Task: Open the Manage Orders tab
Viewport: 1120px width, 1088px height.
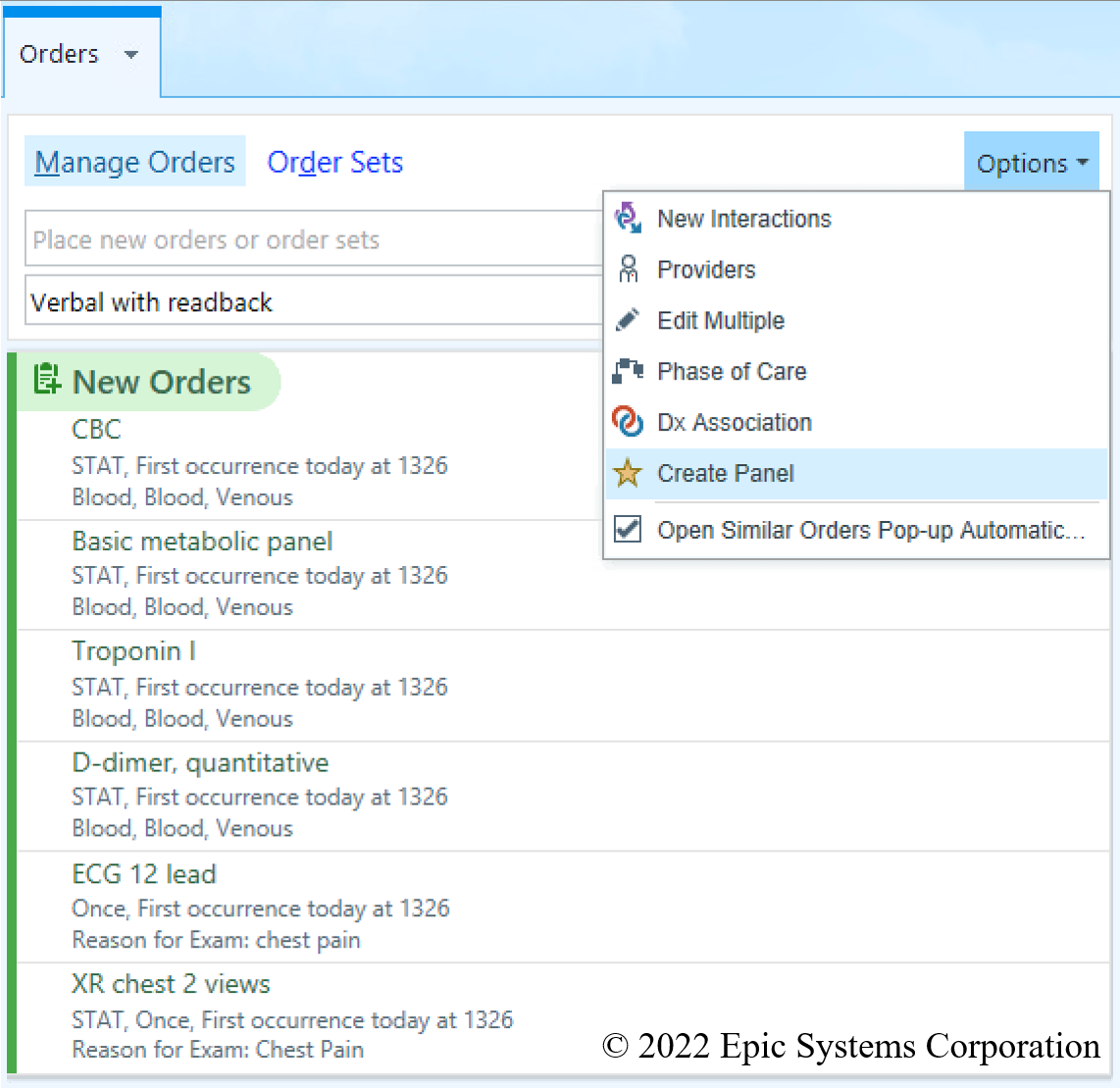Action: (x=135, y=163)
